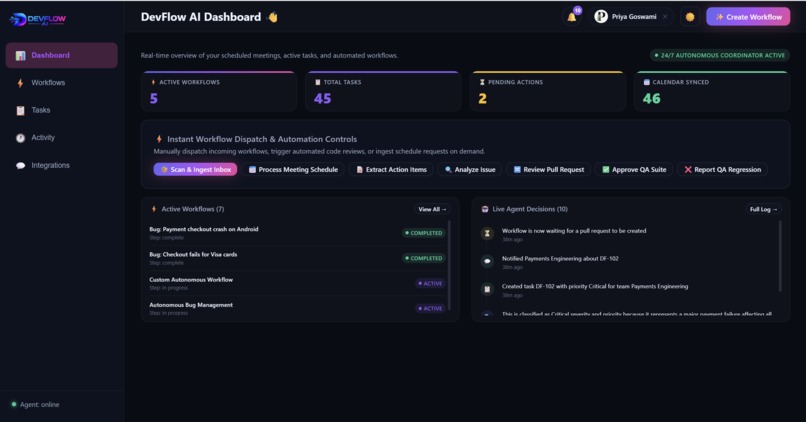Open Integrations in the sidebar
Viewport: 806px width, 422px height.
click(x=62, y=166)
